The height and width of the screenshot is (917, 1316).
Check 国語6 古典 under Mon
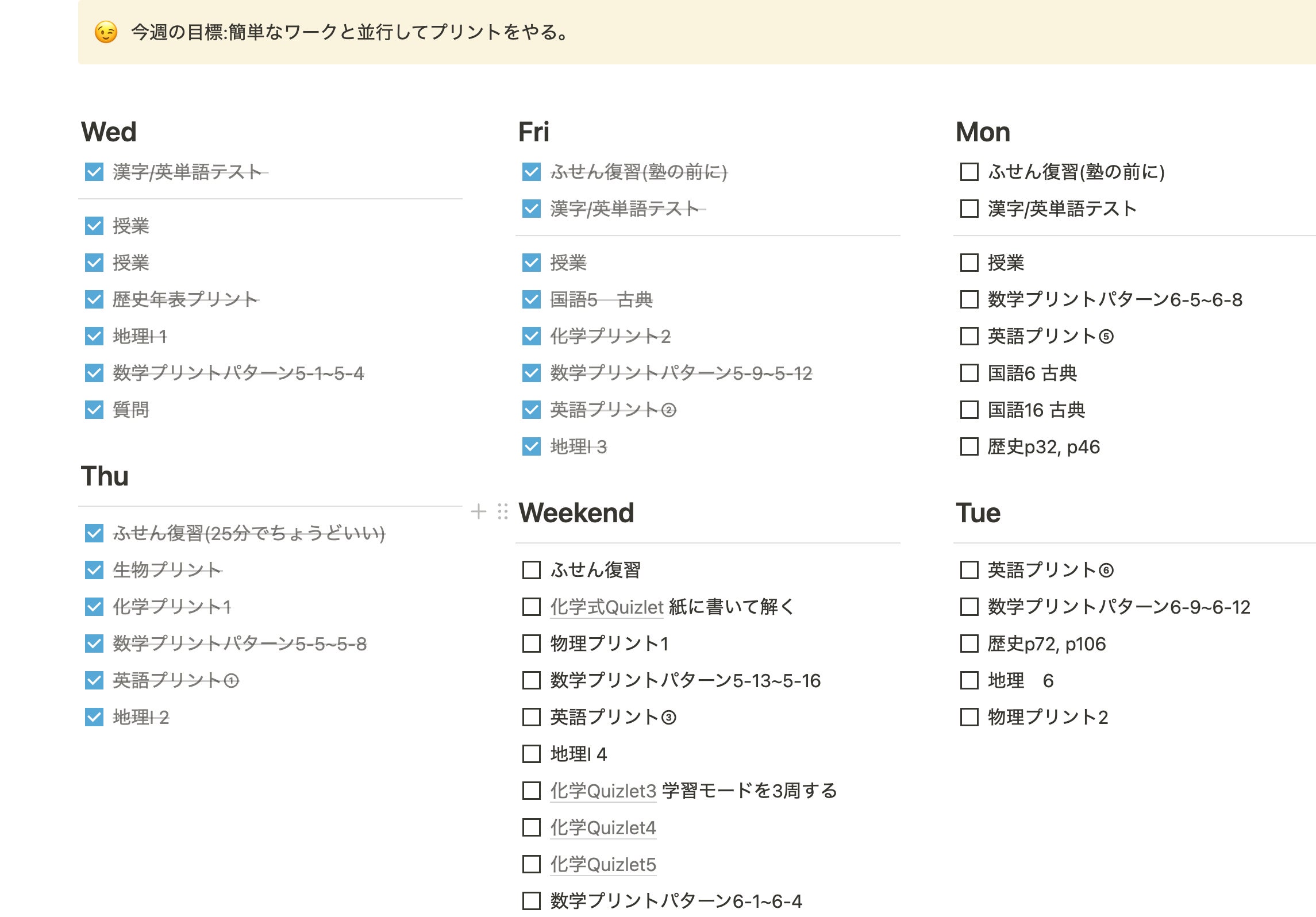point(969,373)
